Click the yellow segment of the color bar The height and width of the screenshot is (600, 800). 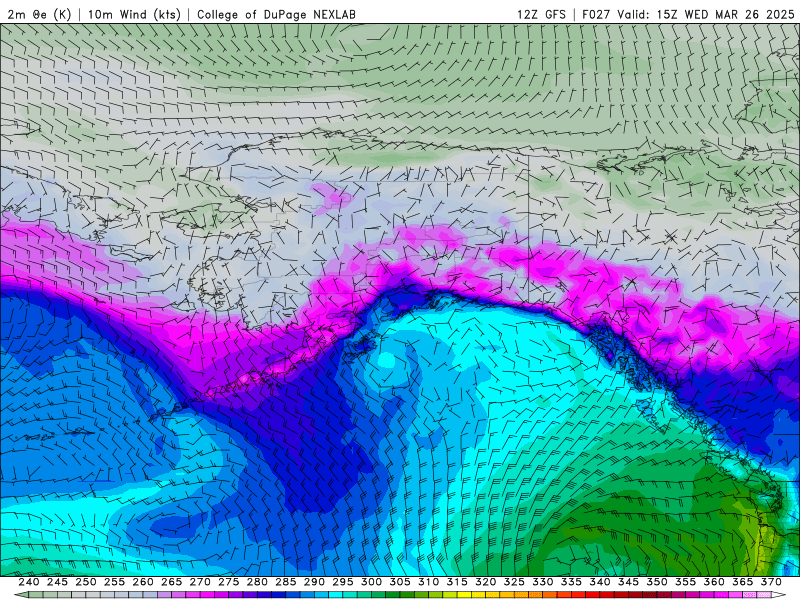[x=464, y=595]
